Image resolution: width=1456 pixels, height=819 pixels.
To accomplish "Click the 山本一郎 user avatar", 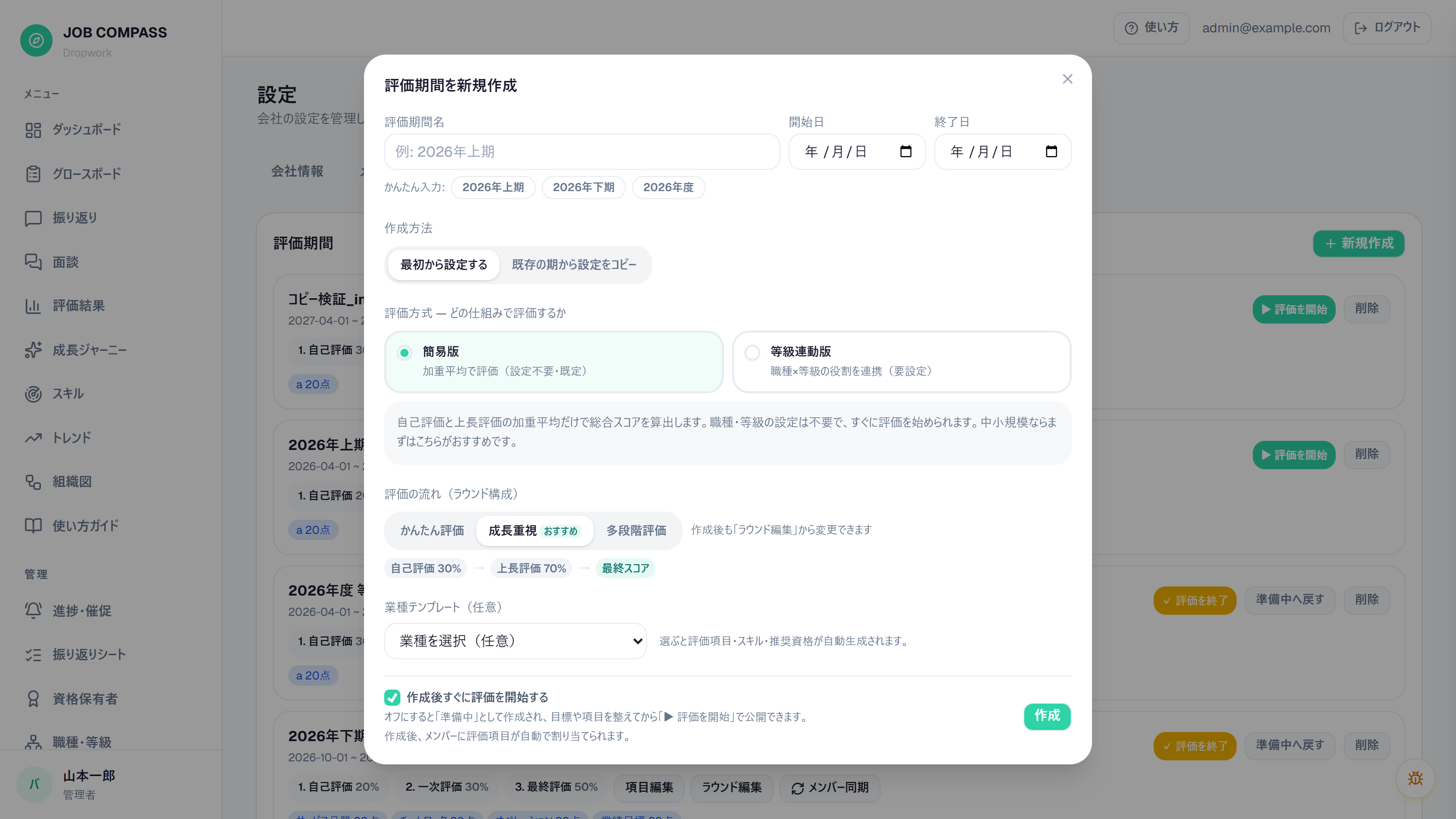I will 34,784.
